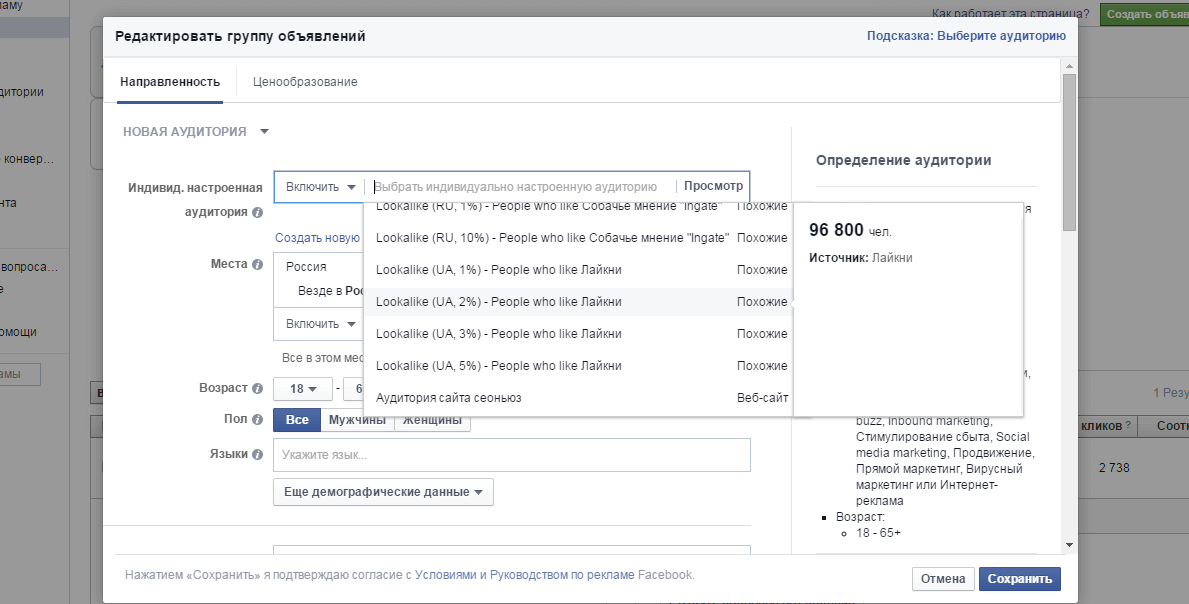
Task: Click Отмена button
Action: point(942,579)
